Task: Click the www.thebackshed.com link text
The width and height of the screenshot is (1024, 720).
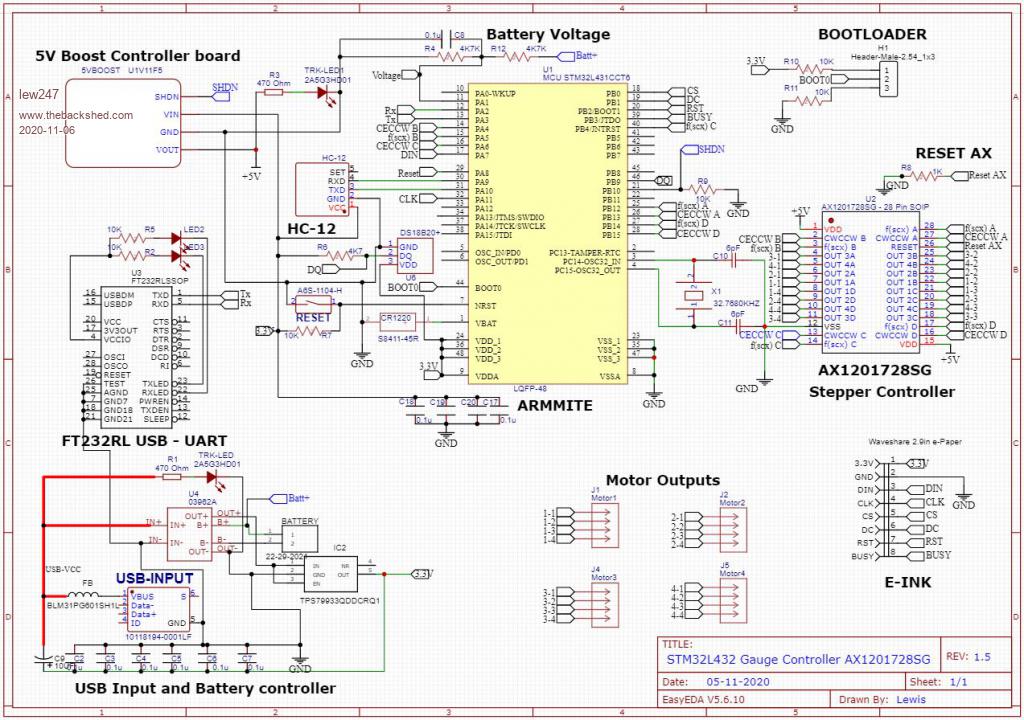Action: (75, 115)
